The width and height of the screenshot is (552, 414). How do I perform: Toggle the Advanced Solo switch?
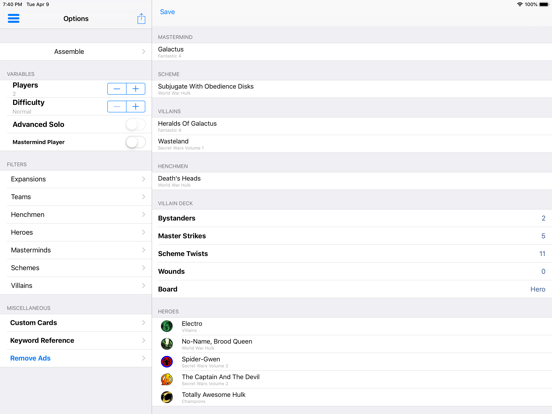tap(136, 124)
